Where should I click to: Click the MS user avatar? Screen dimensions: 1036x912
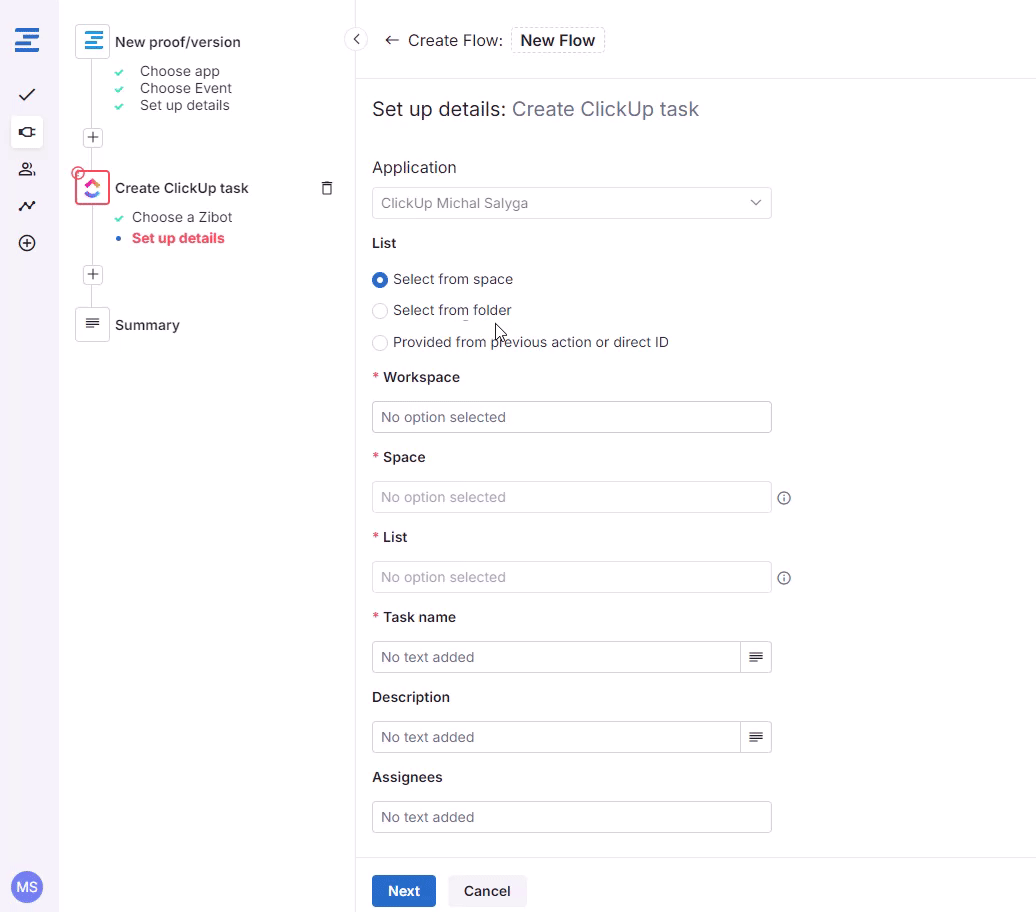pos(27,886)
